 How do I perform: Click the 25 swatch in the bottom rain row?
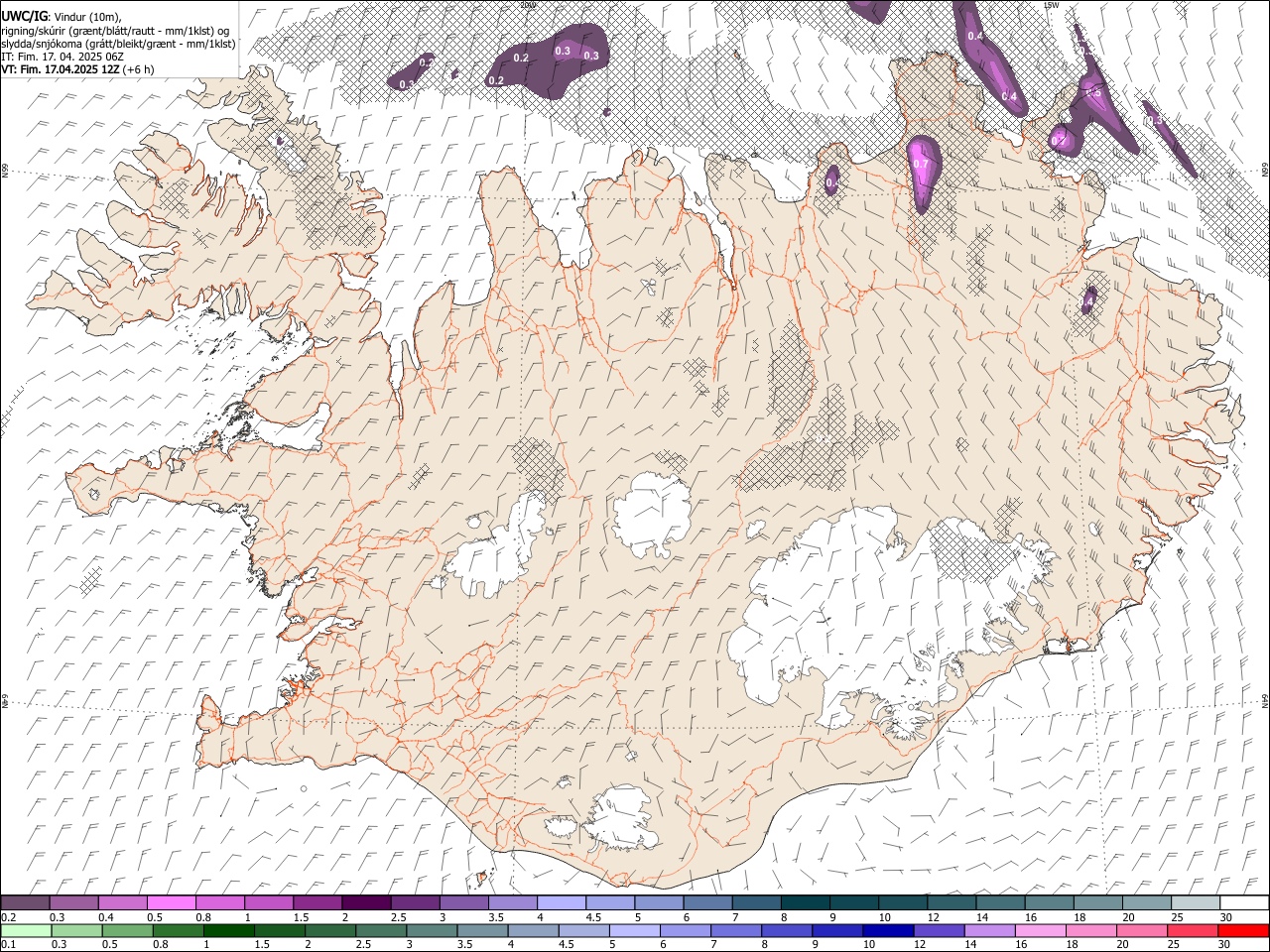[x=1192, y=930]
